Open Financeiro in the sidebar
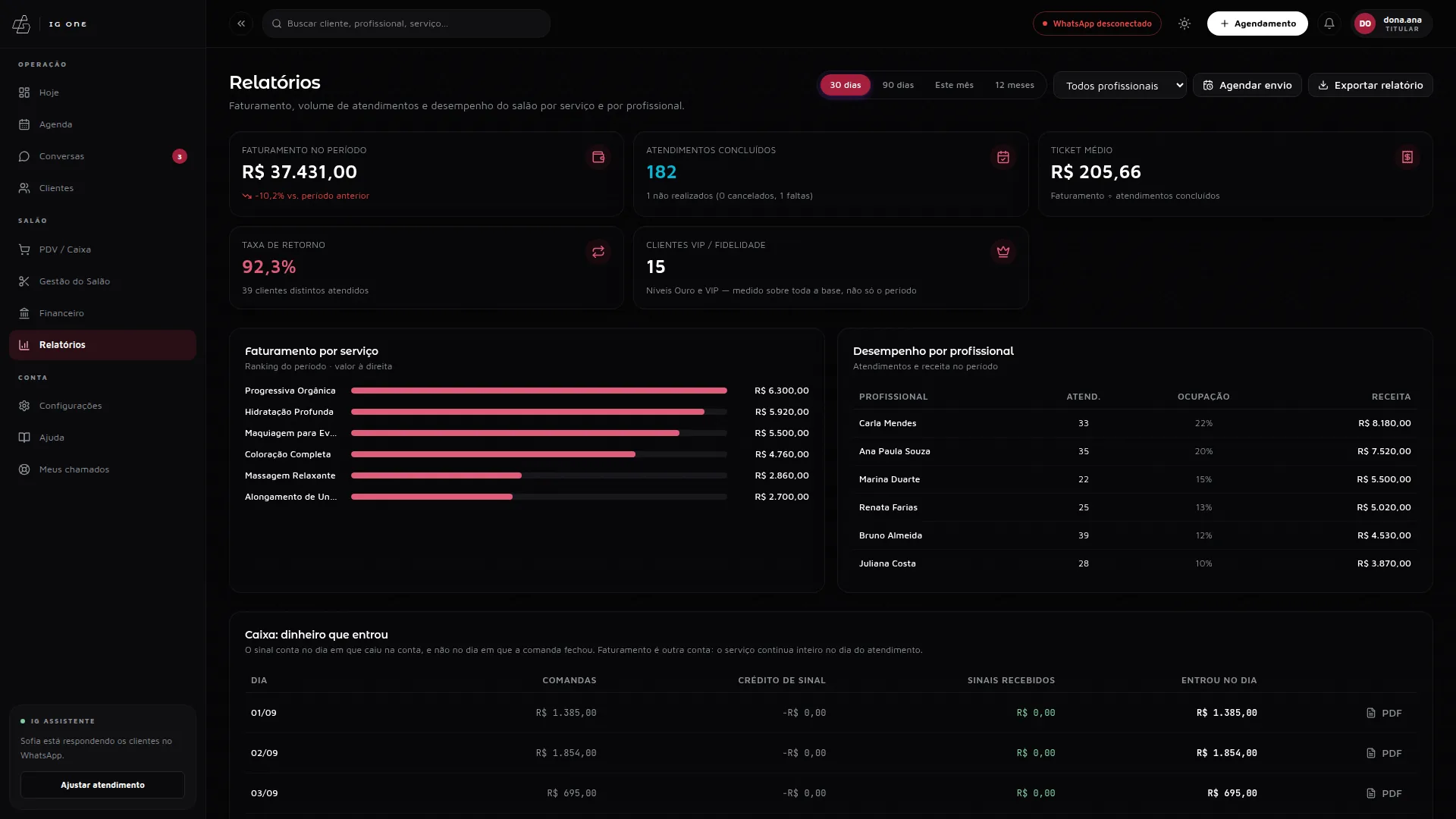The height and width of the screenshot is (819, 1456). [x=102, y=313]
